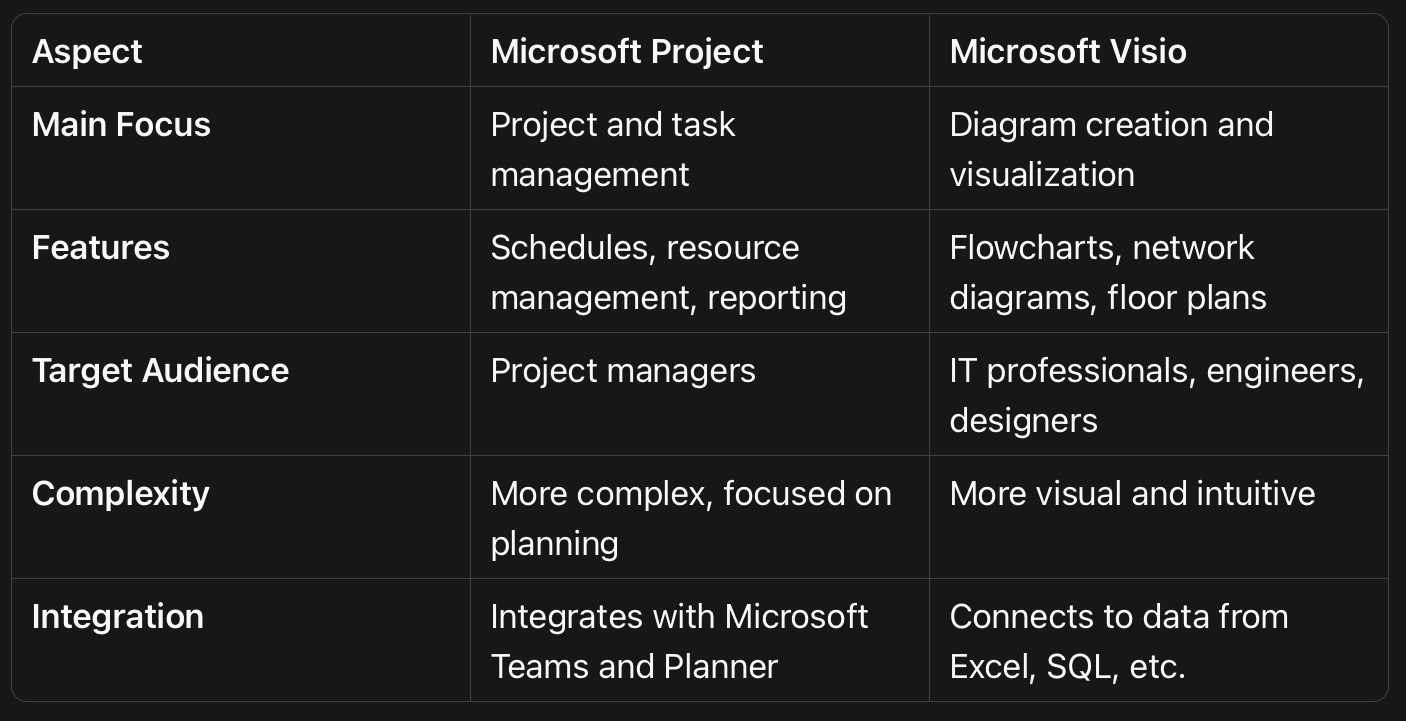Click the Target Audience row label
The width and height of the screenshot is (1406, 721).
pos(160,371)
